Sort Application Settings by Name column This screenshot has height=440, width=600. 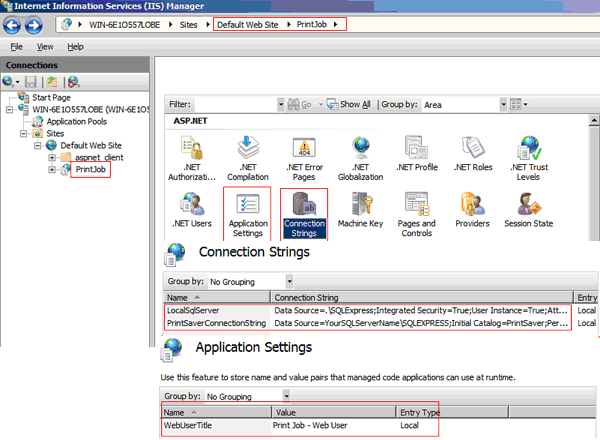216,412
